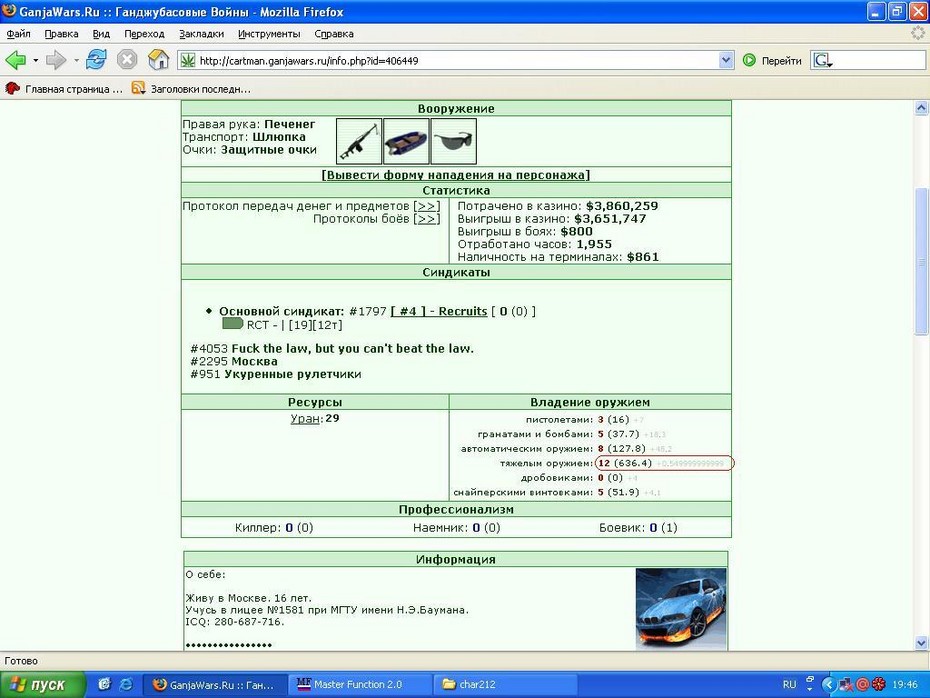Click the green Back arrow button
Screen dimensions: 930x698
(16, 60)
